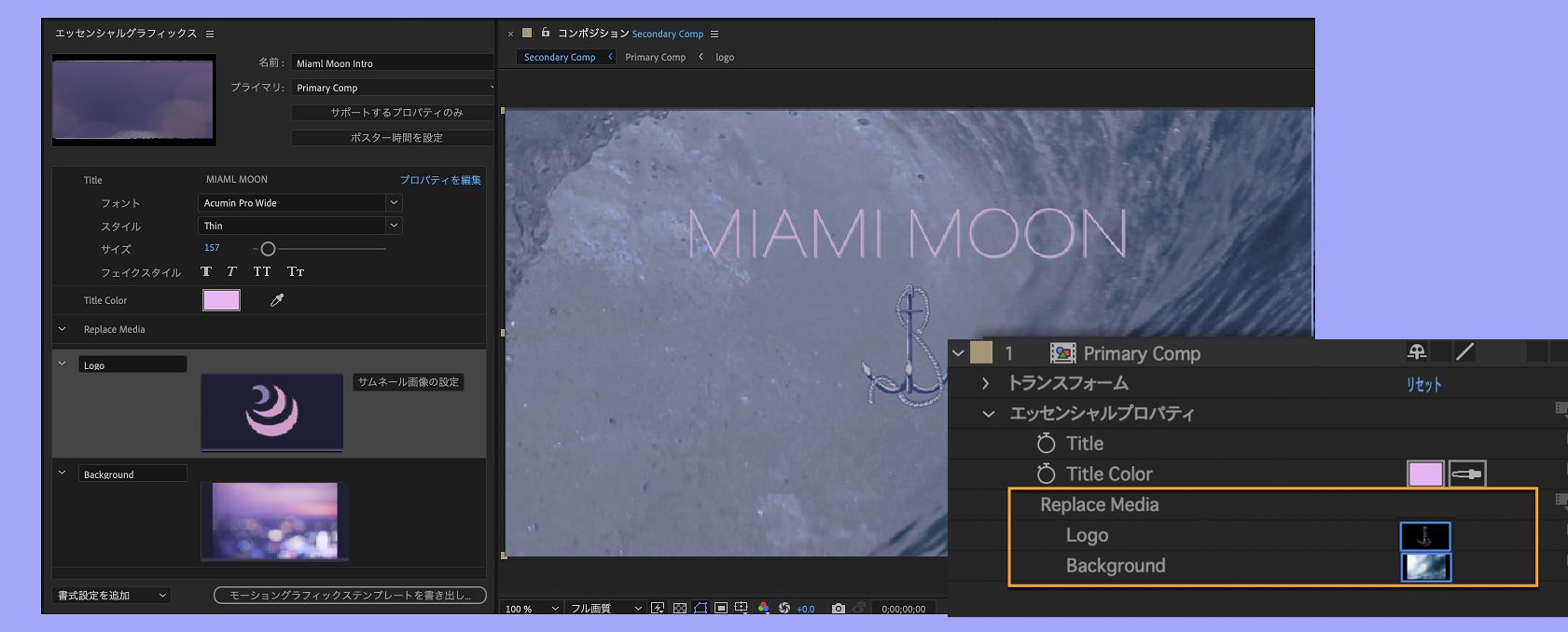Click the モーショングラフィックステンプレートを書き出し button
1568x632 pixels.
pyautogui.click(x=350, y=595)
